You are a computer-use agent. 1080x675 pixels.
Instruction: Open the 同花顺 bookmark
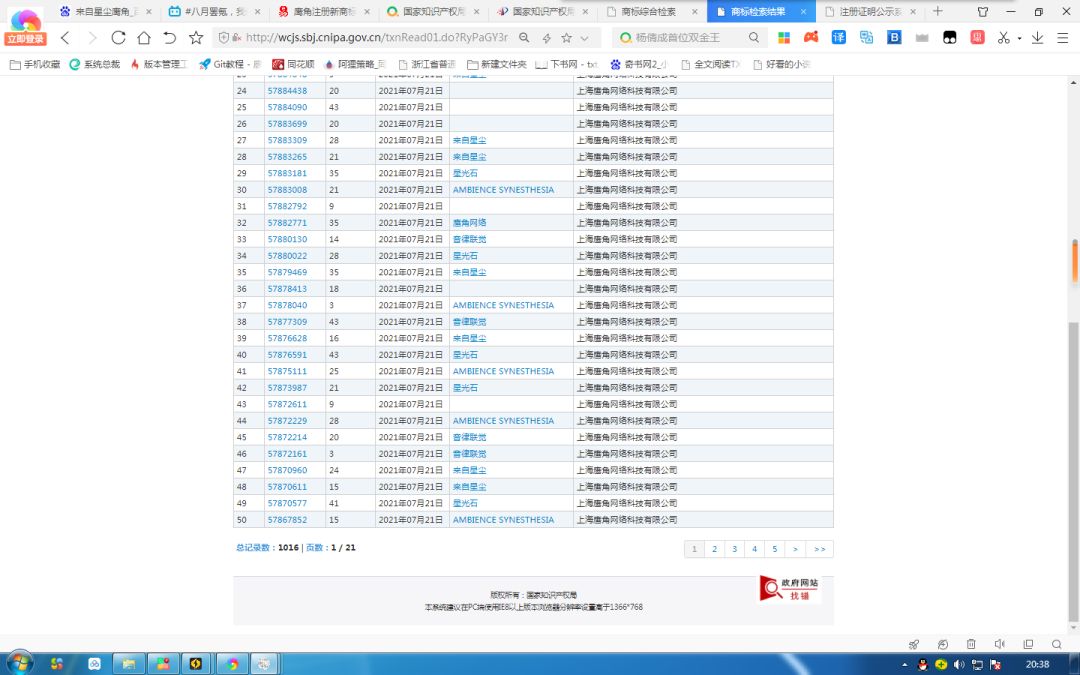click(x=293, y=64)
